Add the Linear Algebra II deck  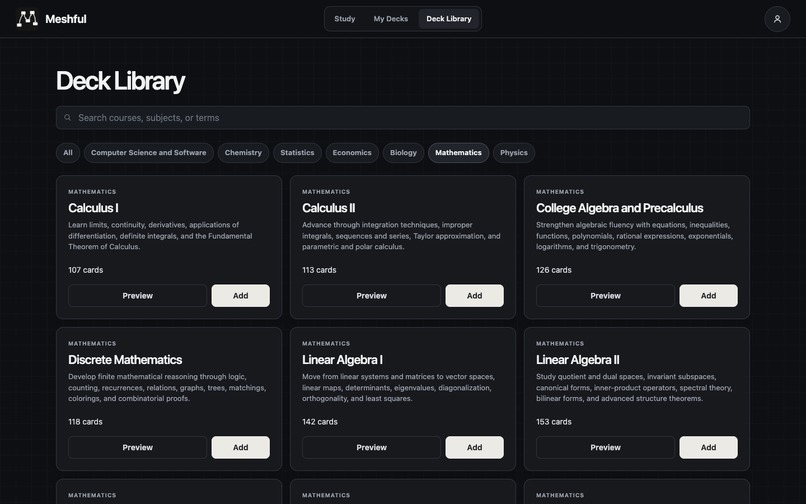pos(708,447)
